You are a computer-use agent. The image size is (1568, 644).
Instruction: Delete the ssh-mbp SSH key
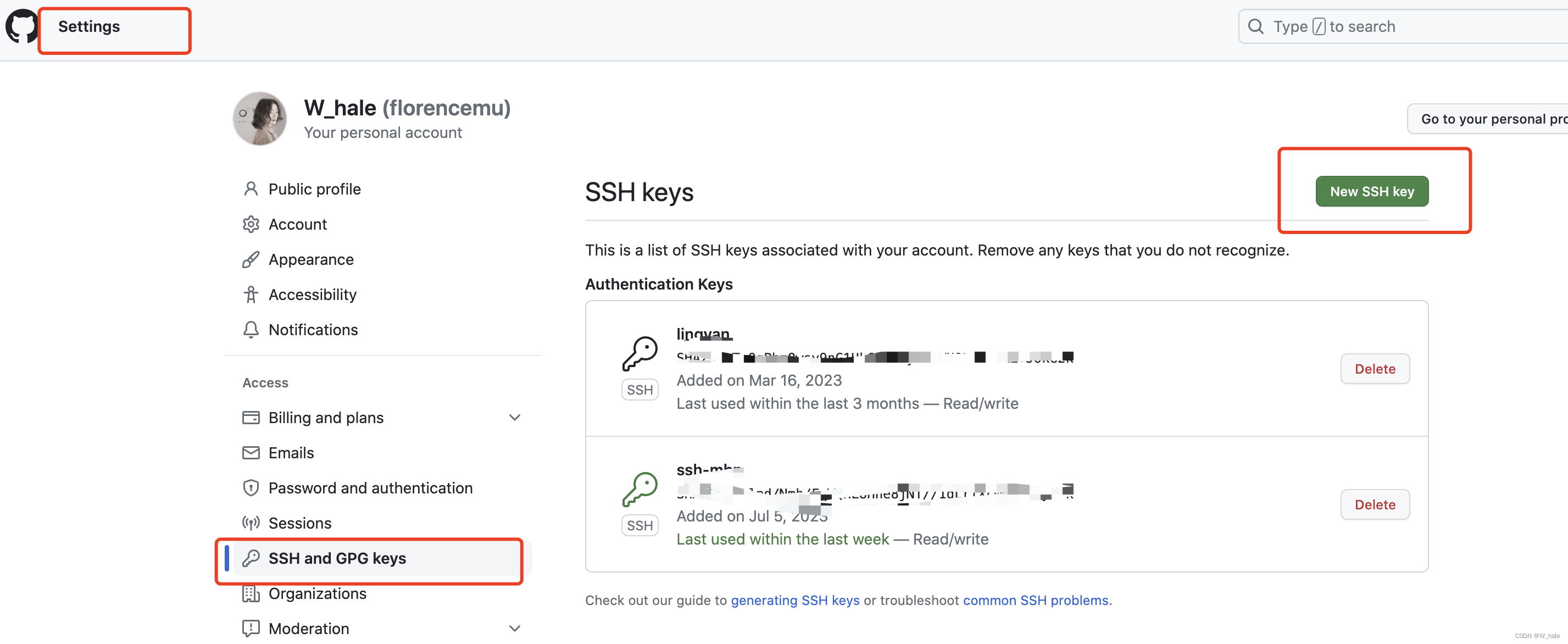[1375, 504]
